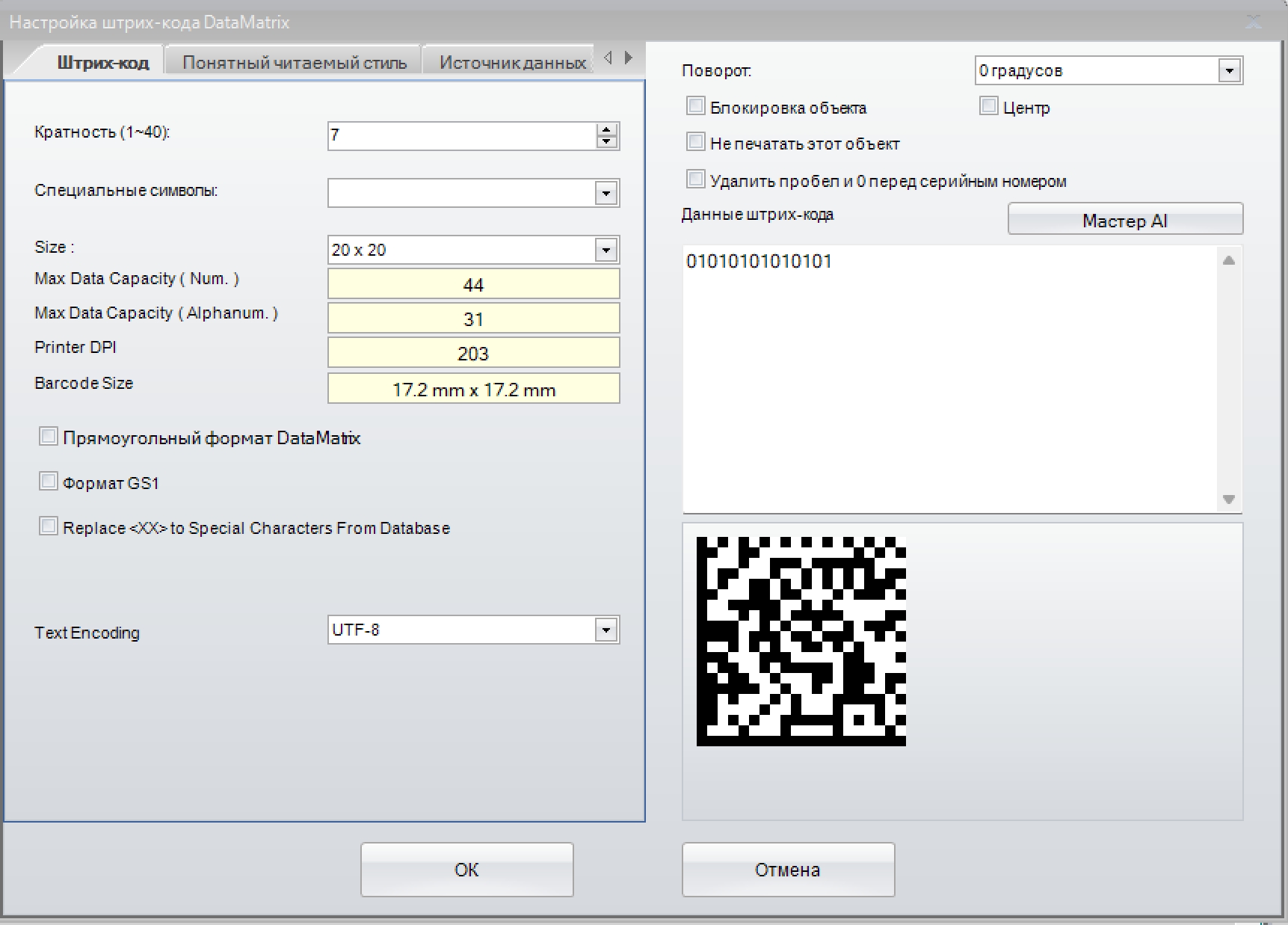Open the Специальные символы dropdown
This screenshot has width=1288, height=925.
click(x=606, y=193)
